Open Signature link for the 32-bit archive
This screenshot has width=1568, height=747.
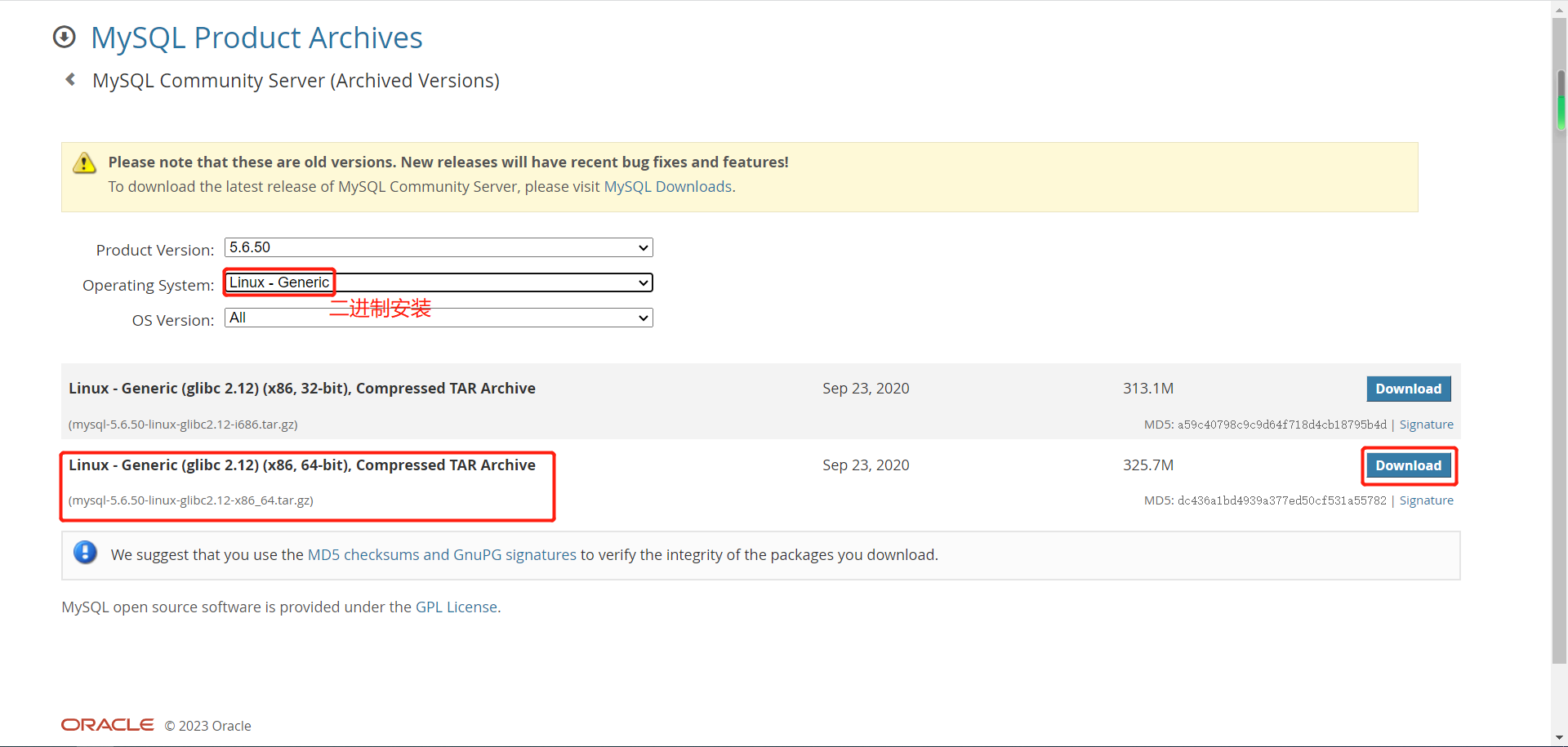click(x=1426, y=425)
